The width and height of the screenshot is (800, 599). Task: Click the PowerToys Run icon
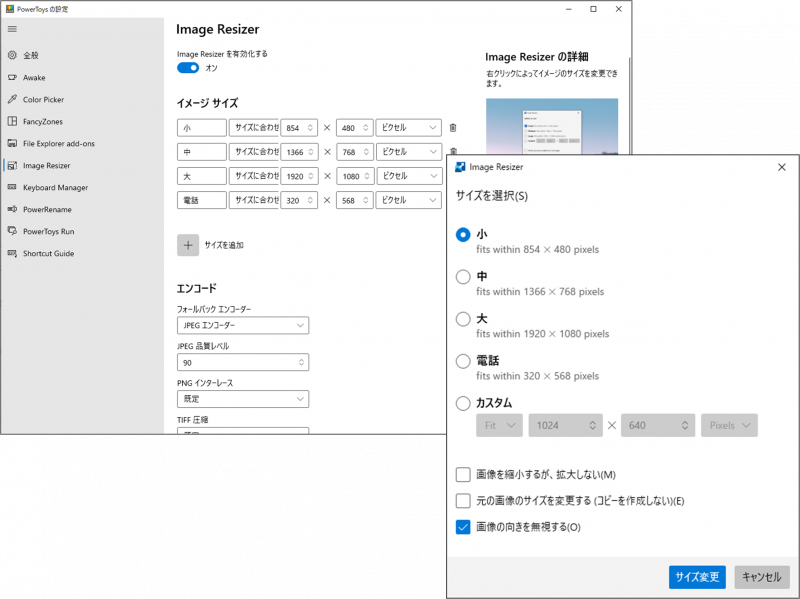click(12, 231)
